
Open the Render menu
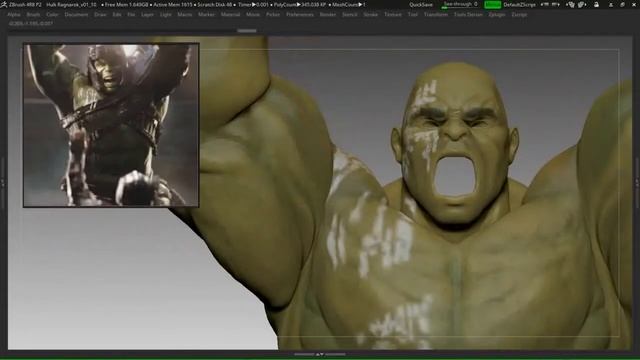pyautogui.click(x=327, y=14)
